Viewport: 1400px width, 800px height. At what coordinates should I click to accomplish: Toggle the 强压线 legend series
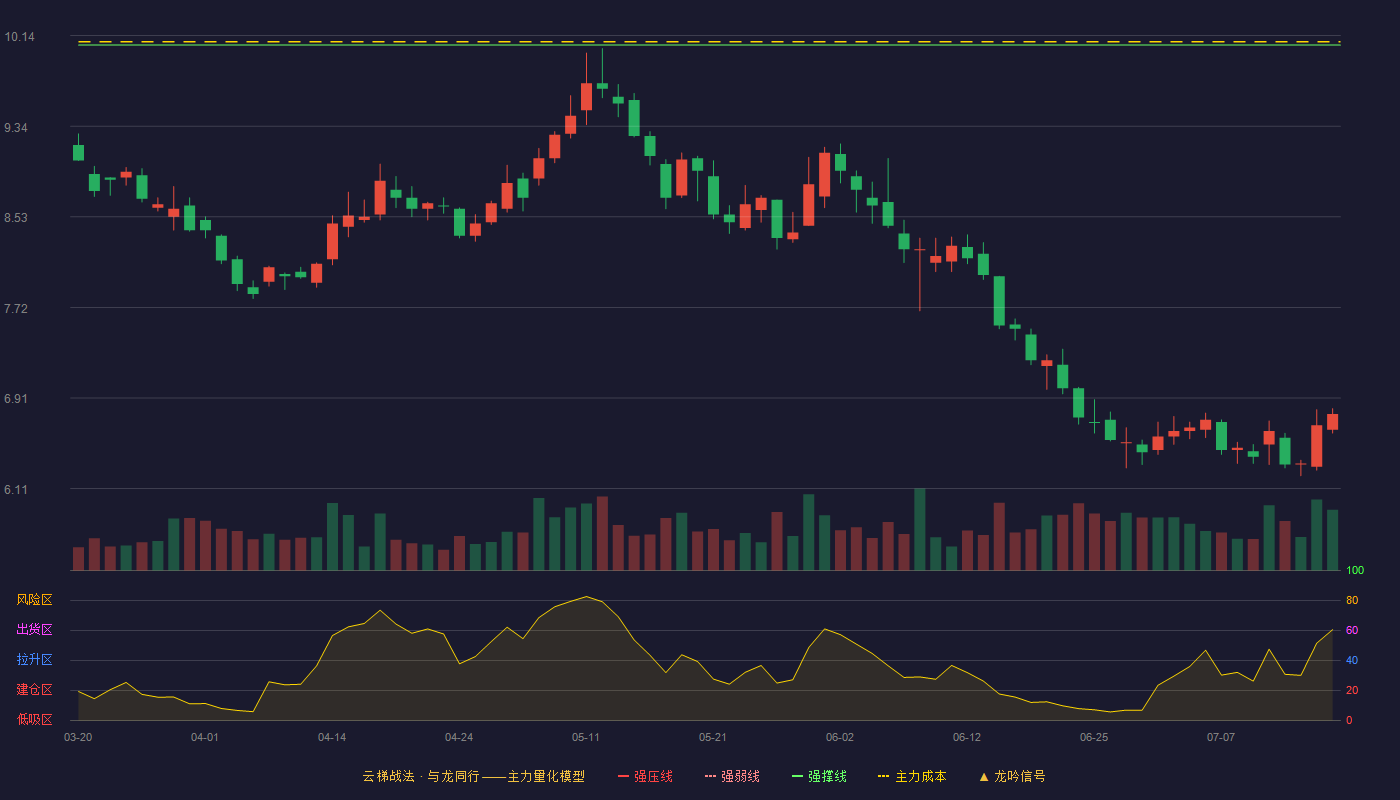pos(645,776)
